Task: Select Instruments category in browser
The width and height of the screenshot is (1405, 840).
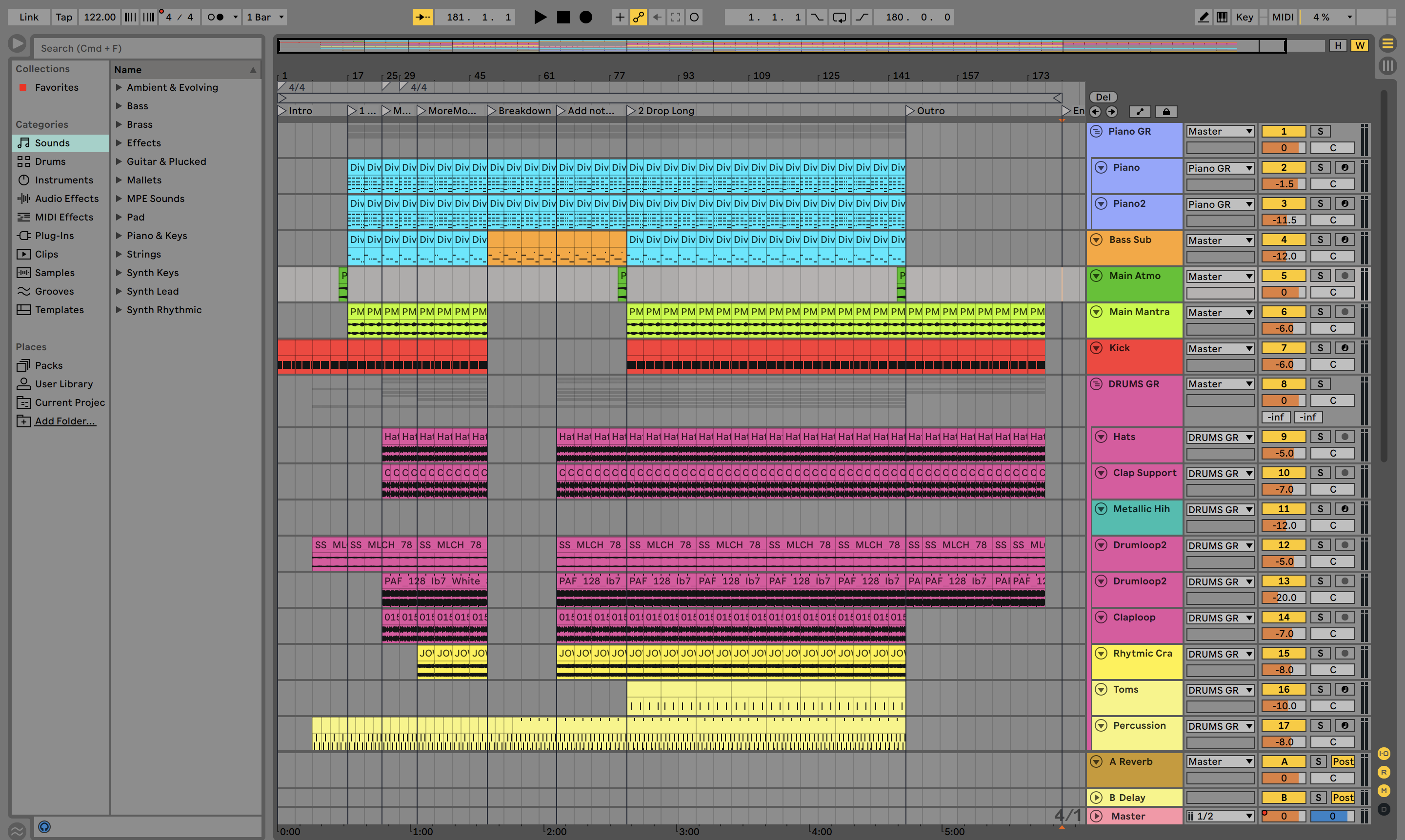Action: click(60, 180)
